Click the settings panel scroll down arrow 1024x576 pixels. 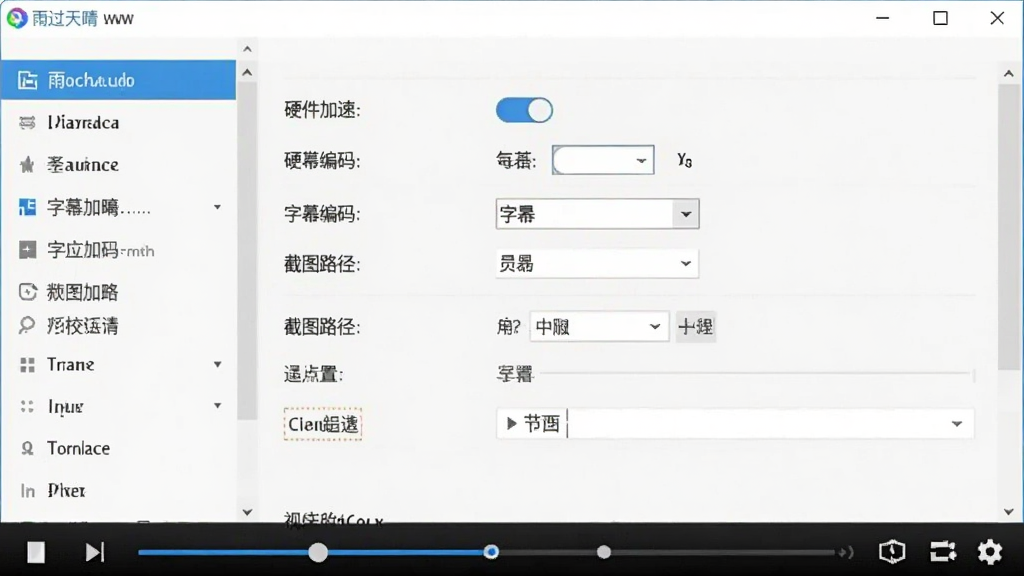coord(1009,512)
